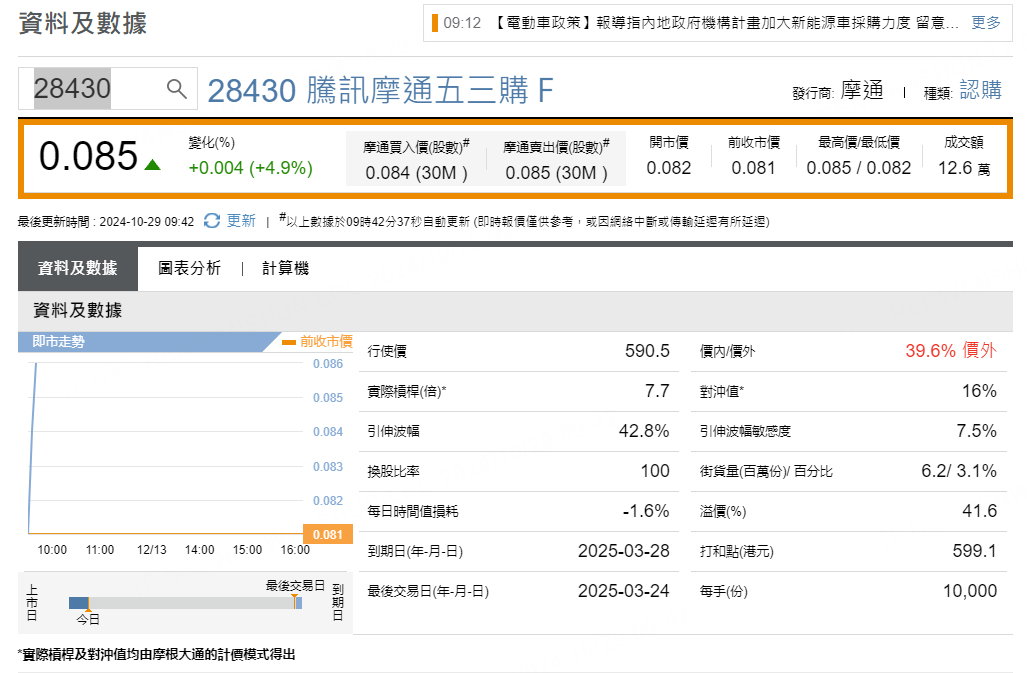Screen dimensions: 1027x673
Task: Switch to the 計算機 tab
Action: (x=286, y=268)
